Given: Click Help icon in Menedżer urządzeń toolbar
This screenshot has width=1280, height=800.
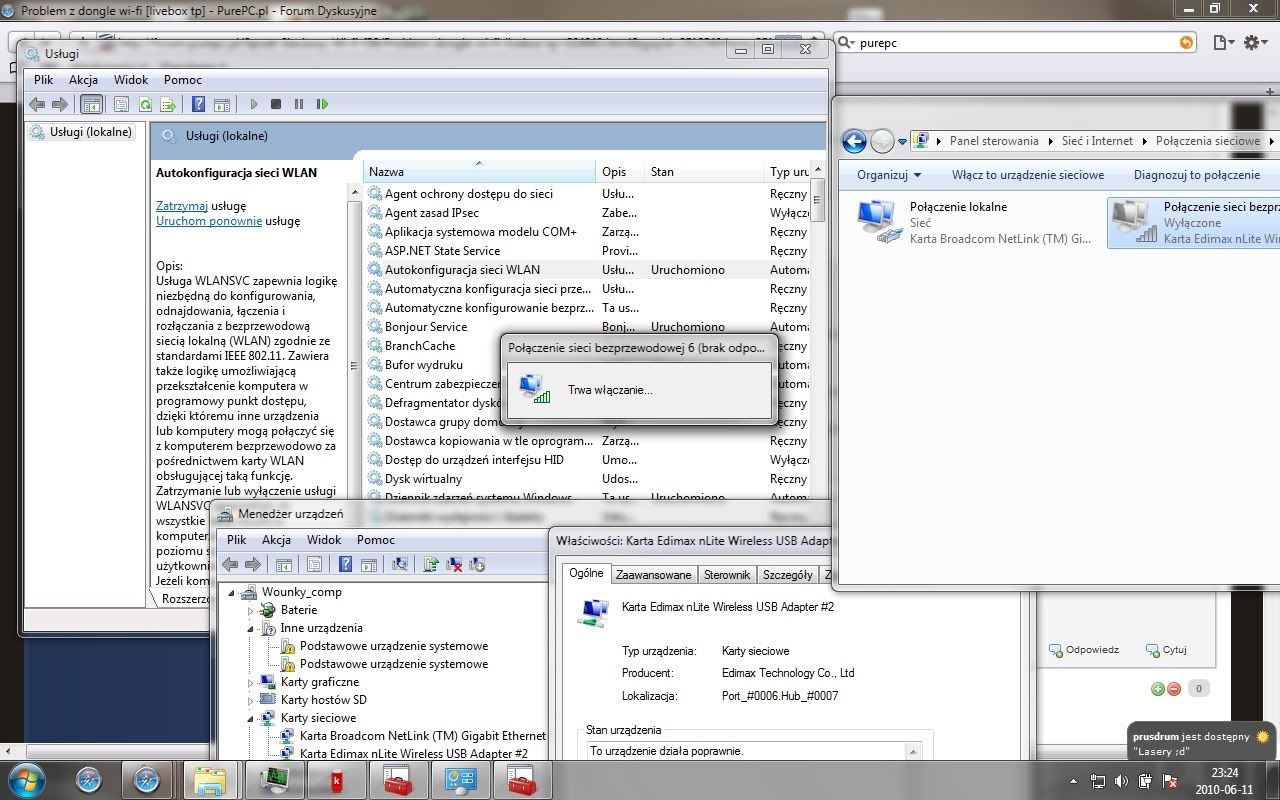Looking at the screenshot, I should (346, 564).
